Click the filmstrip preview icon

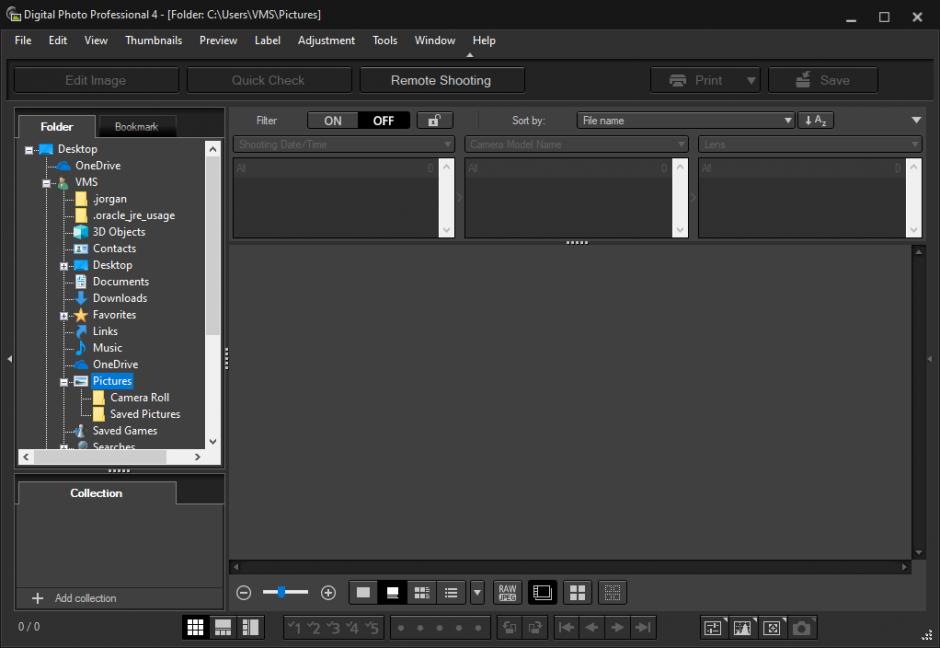point(542,593)
